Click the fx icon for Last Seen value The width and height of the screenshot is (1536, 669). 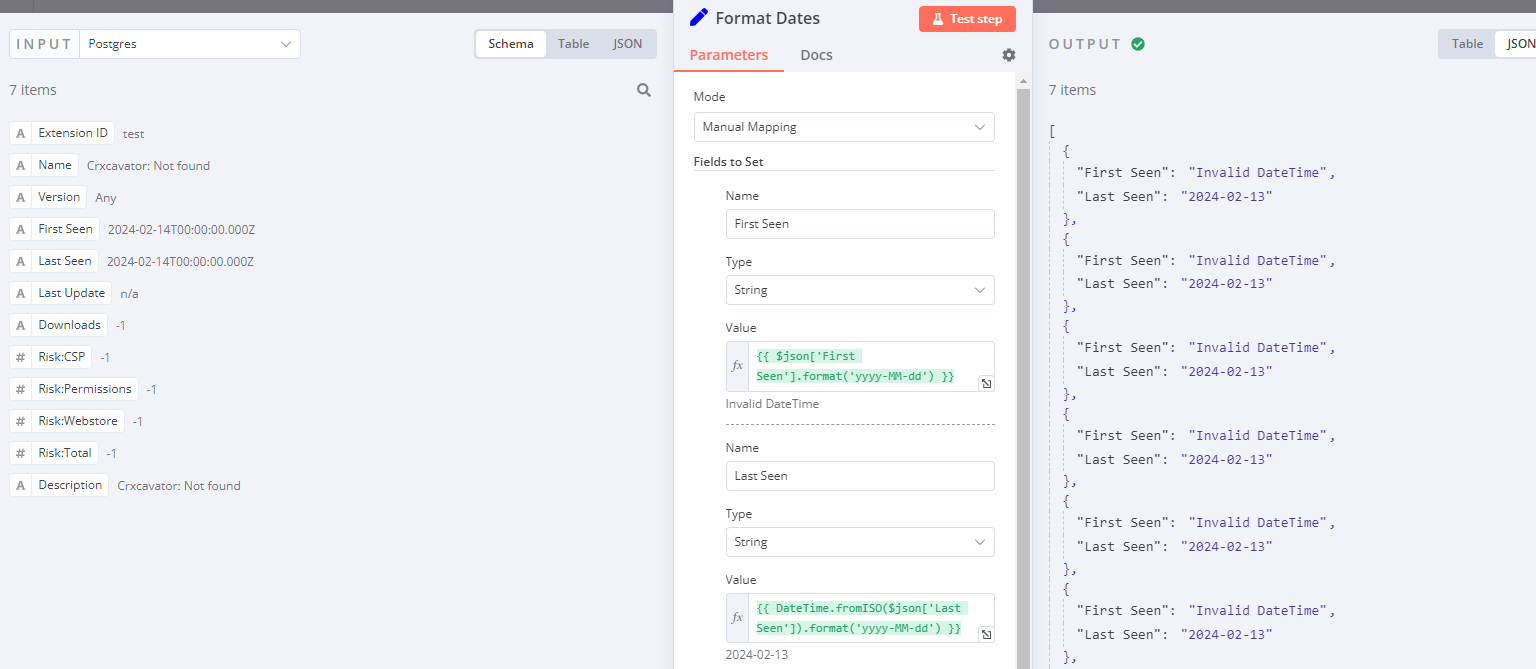(738, 618)
